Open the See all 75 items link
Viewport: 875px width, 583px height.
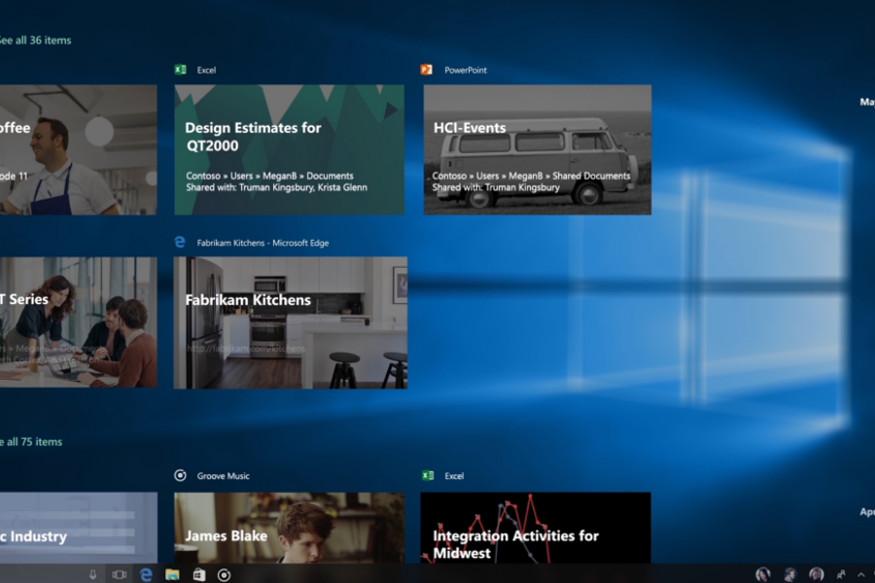[x=31, y=442]
